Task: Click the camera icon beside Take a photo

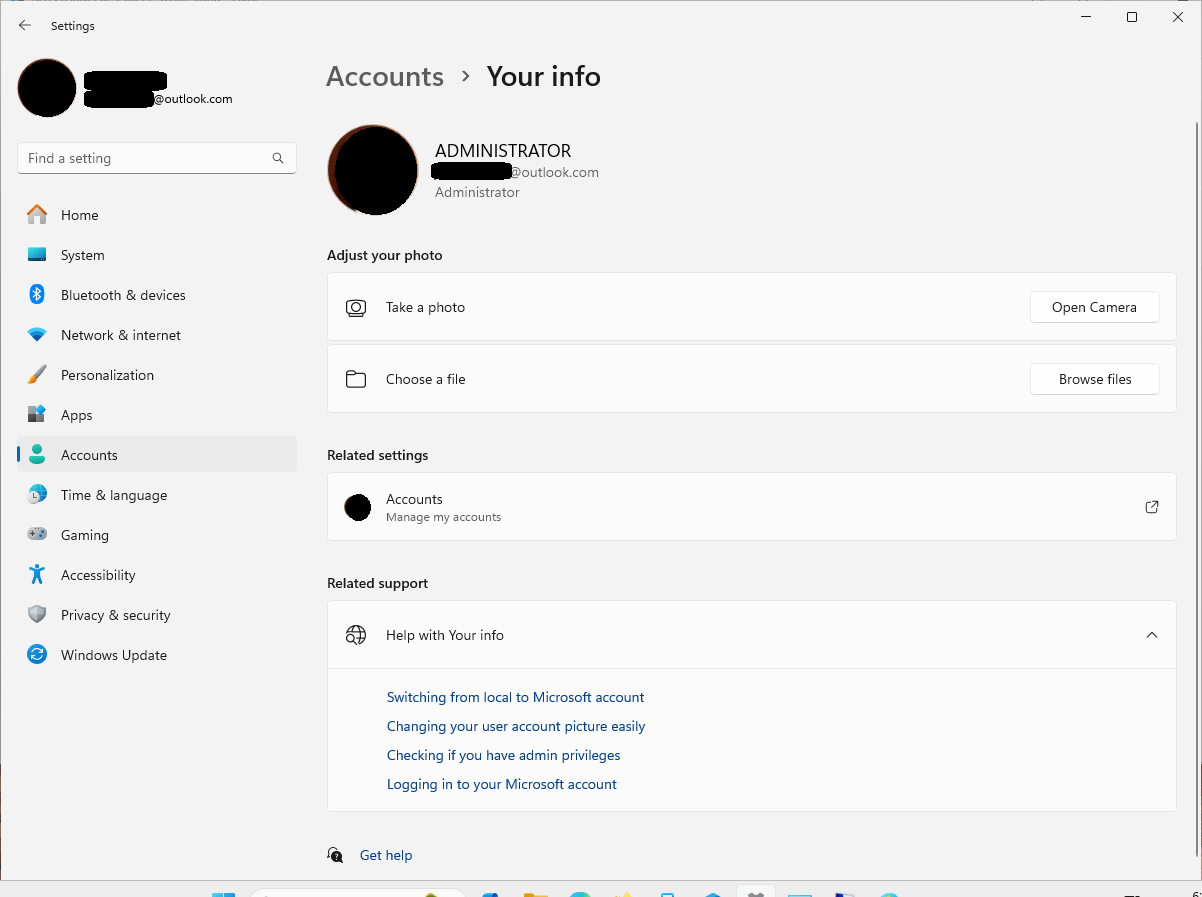Action: (x=356, y=308)
